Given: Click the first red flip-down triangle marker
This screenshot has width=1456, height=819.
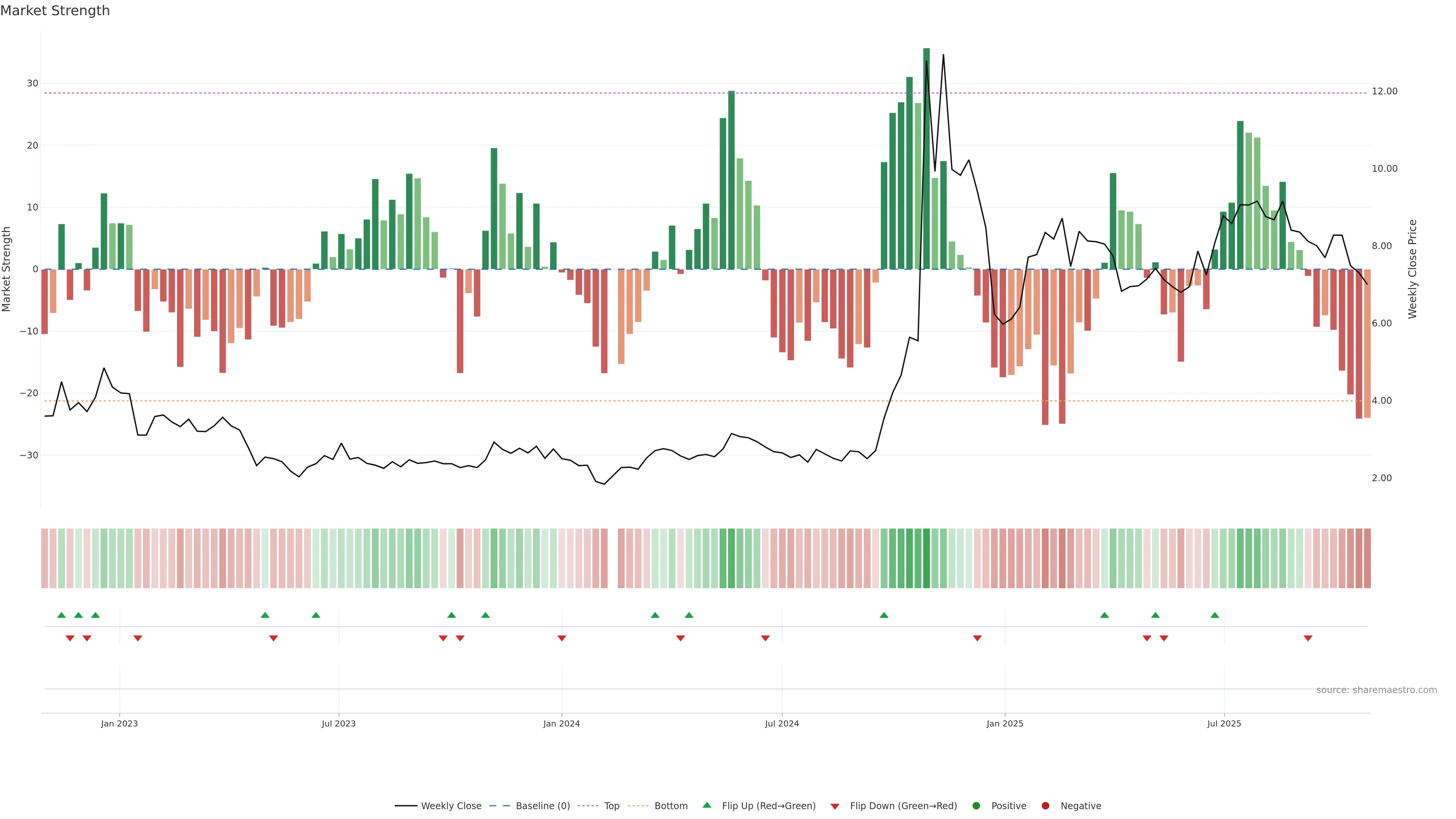Looking at the screenshot, I should tap(70, 638).
